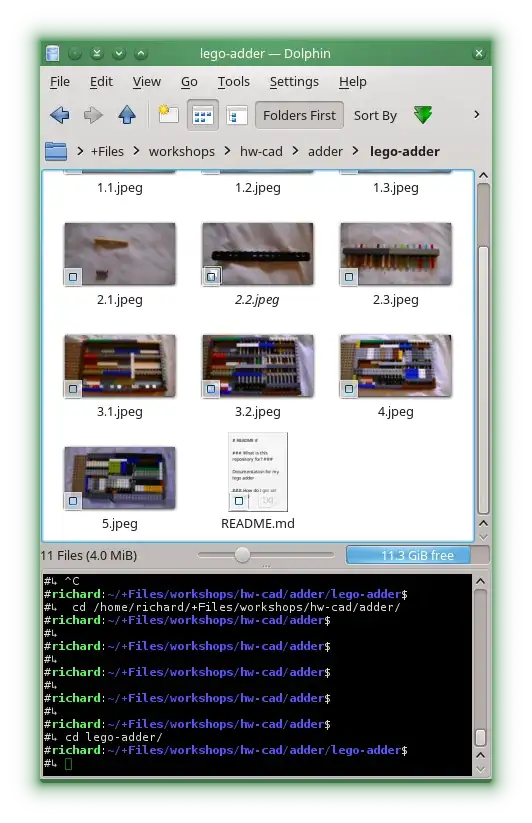532x823 pixels.
Task: Open the Sort By dropdown
Action: point(375,115)
